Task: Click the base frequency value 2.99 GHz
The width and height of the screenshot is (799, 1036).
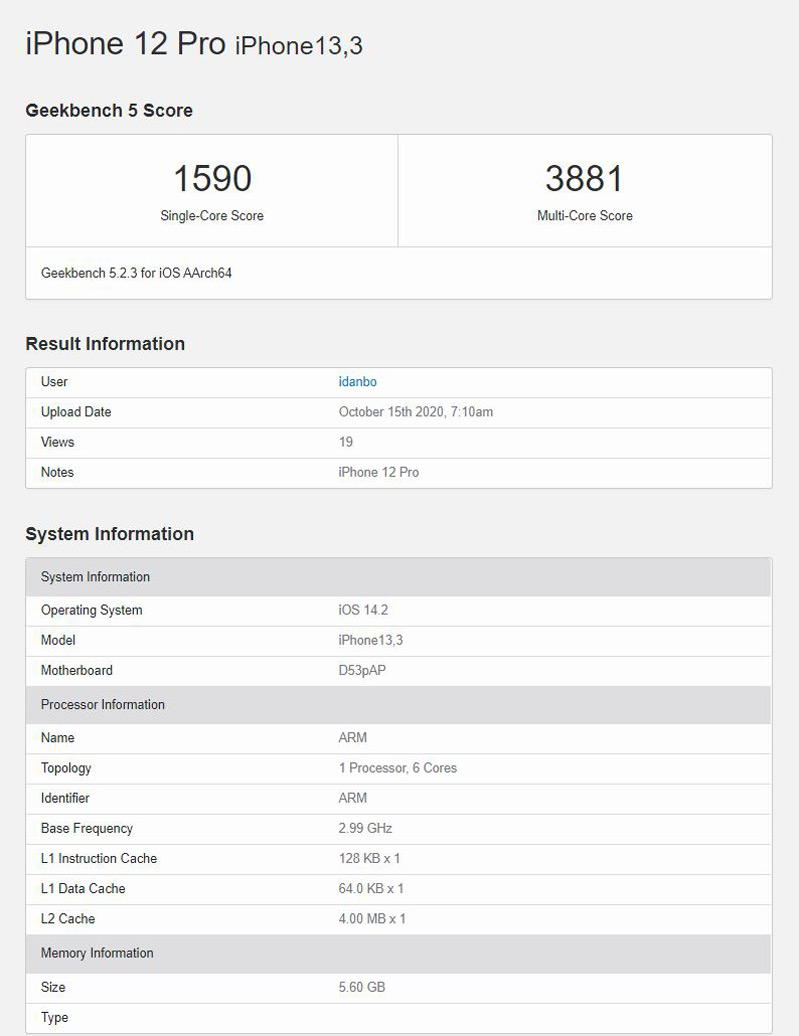Action: click(x=365, y=828)
